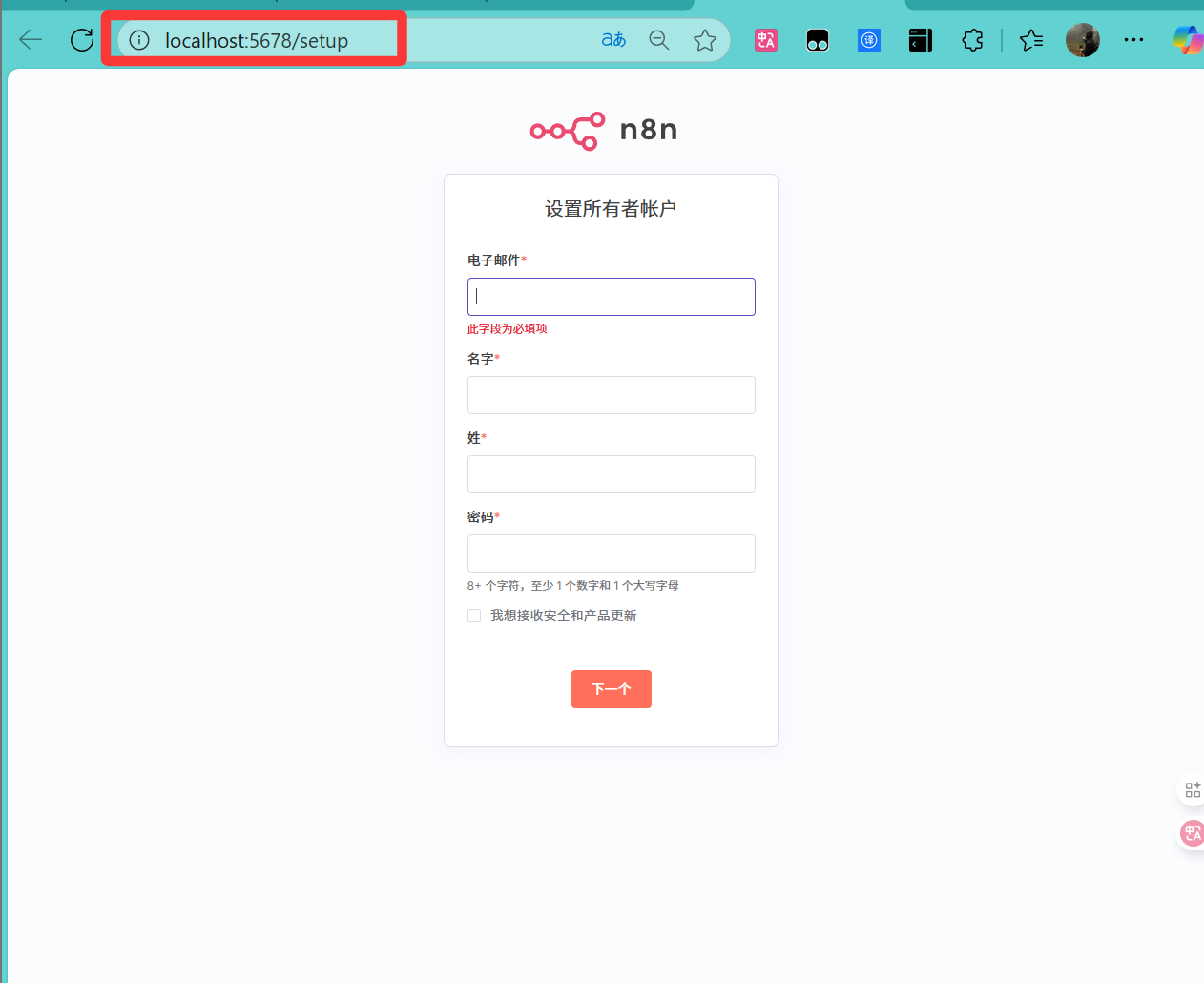The image size is (1204, 983).
Task: Open the black mask extension icon
Action: tap(818, 40)
